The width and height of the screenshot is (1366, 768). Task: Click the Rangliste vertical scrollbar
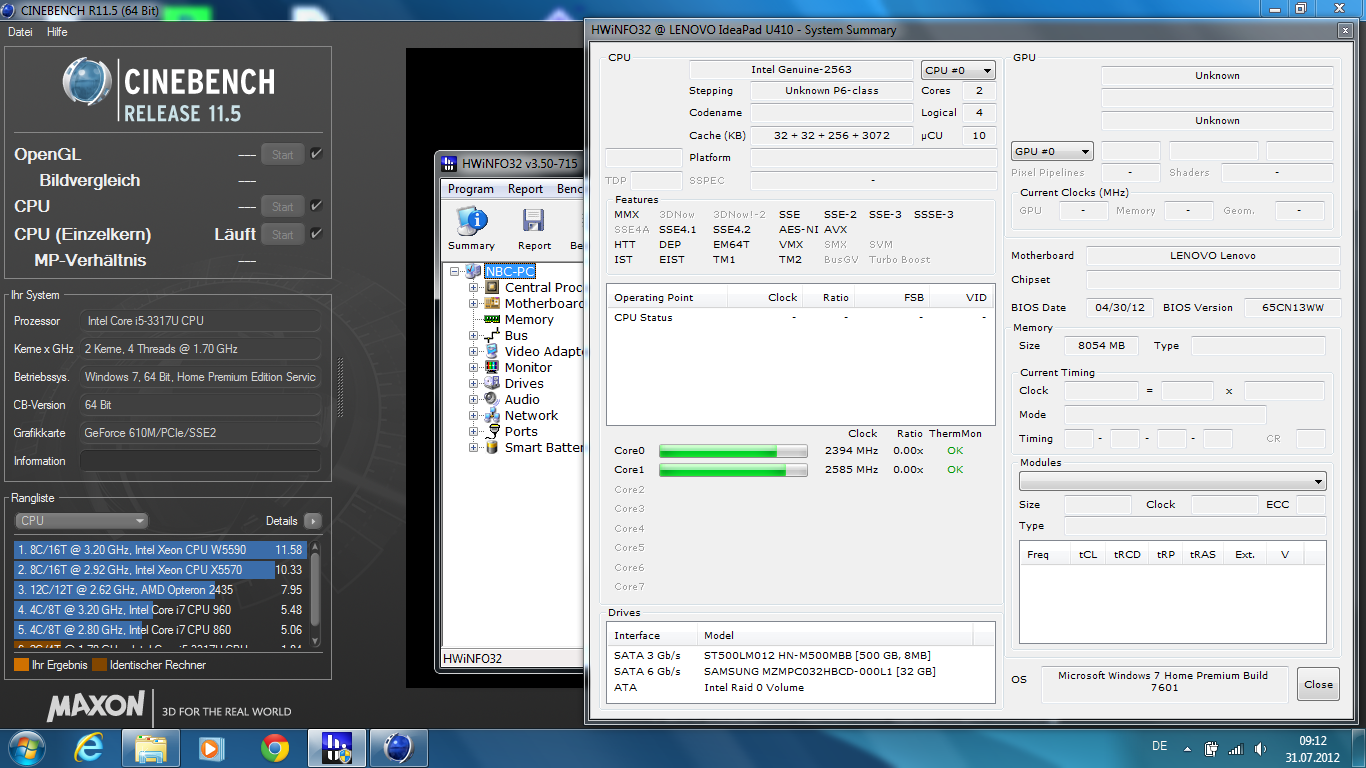click(x=316, y=596)
